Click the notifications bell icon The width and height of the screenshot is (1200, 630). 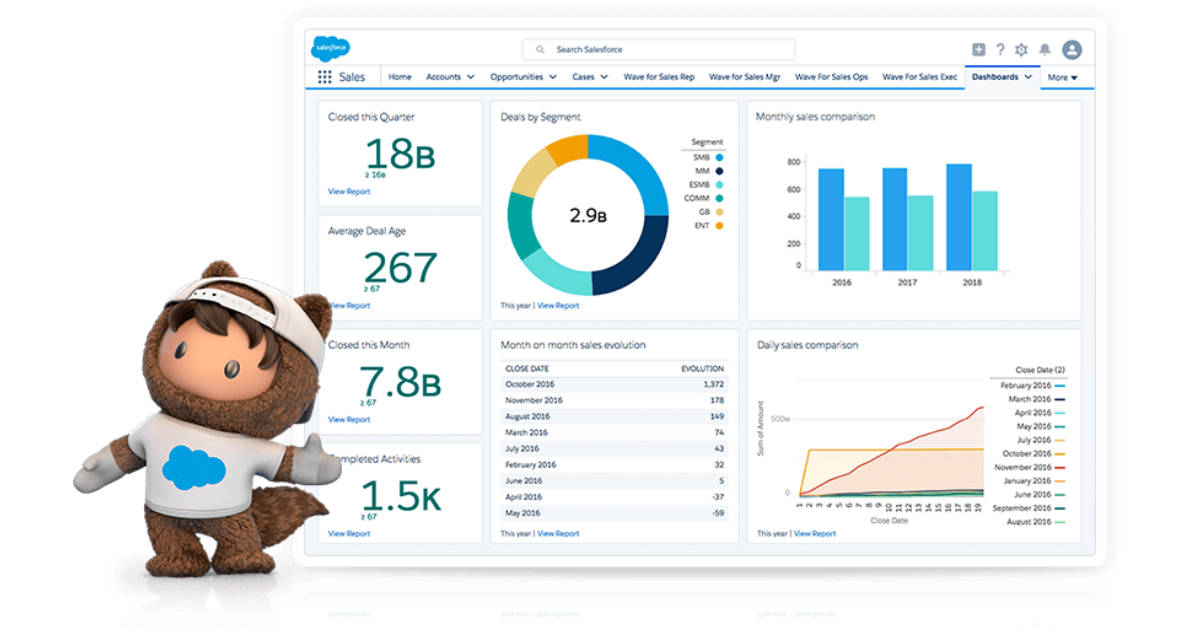[x=1045, y=48]
